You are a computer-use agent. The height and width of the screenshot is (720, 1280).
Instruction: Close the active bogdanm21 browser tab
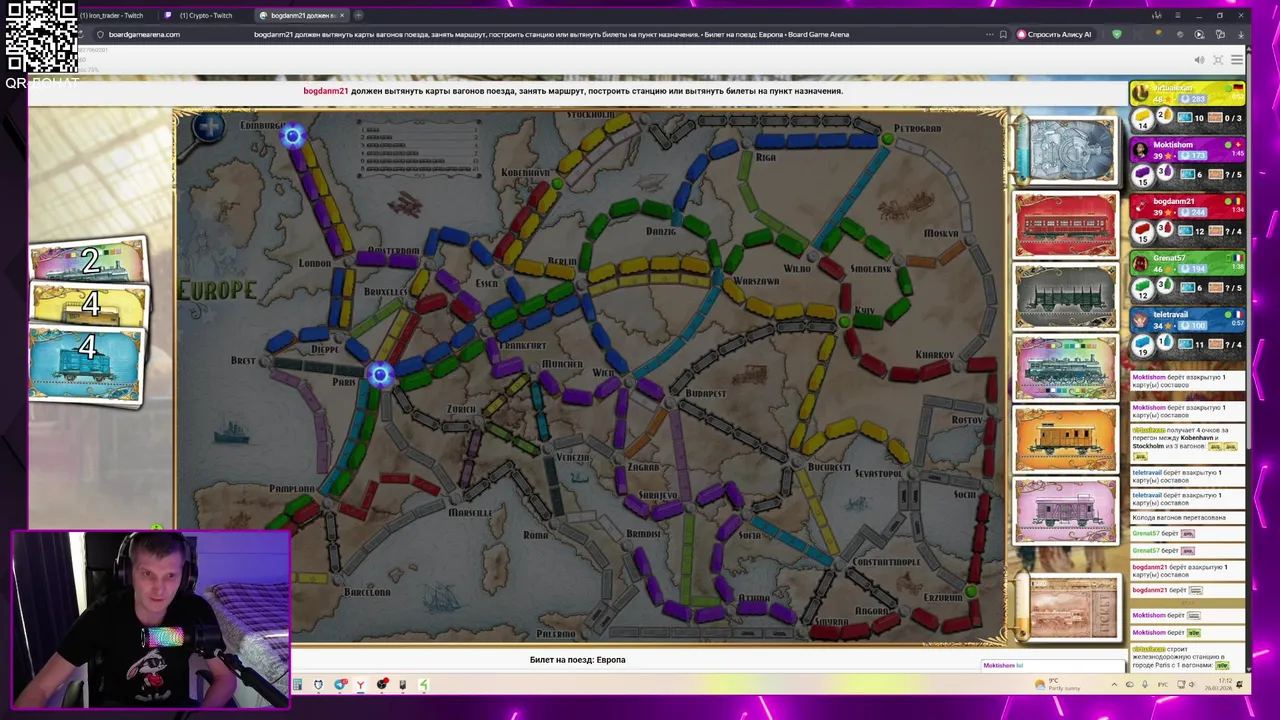click(342, 15)
